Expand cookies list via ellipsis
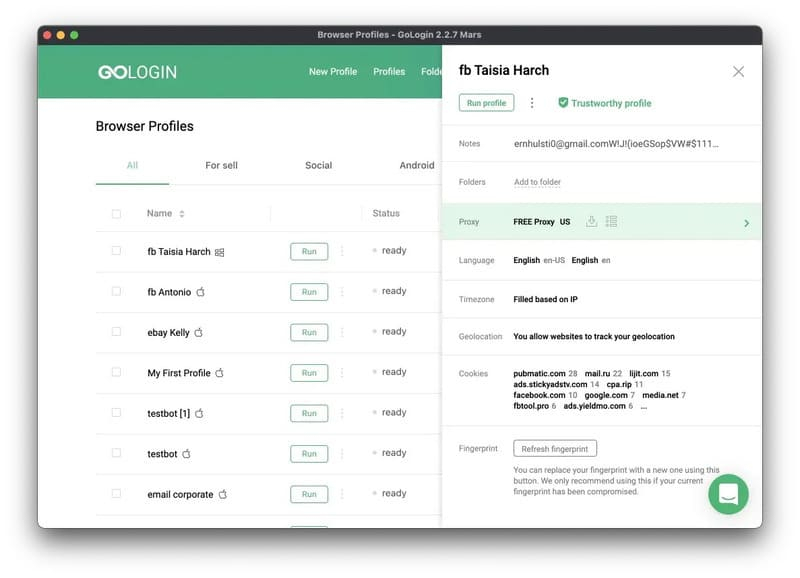Viewport: 800px width, 578px height. coord(643,407)
